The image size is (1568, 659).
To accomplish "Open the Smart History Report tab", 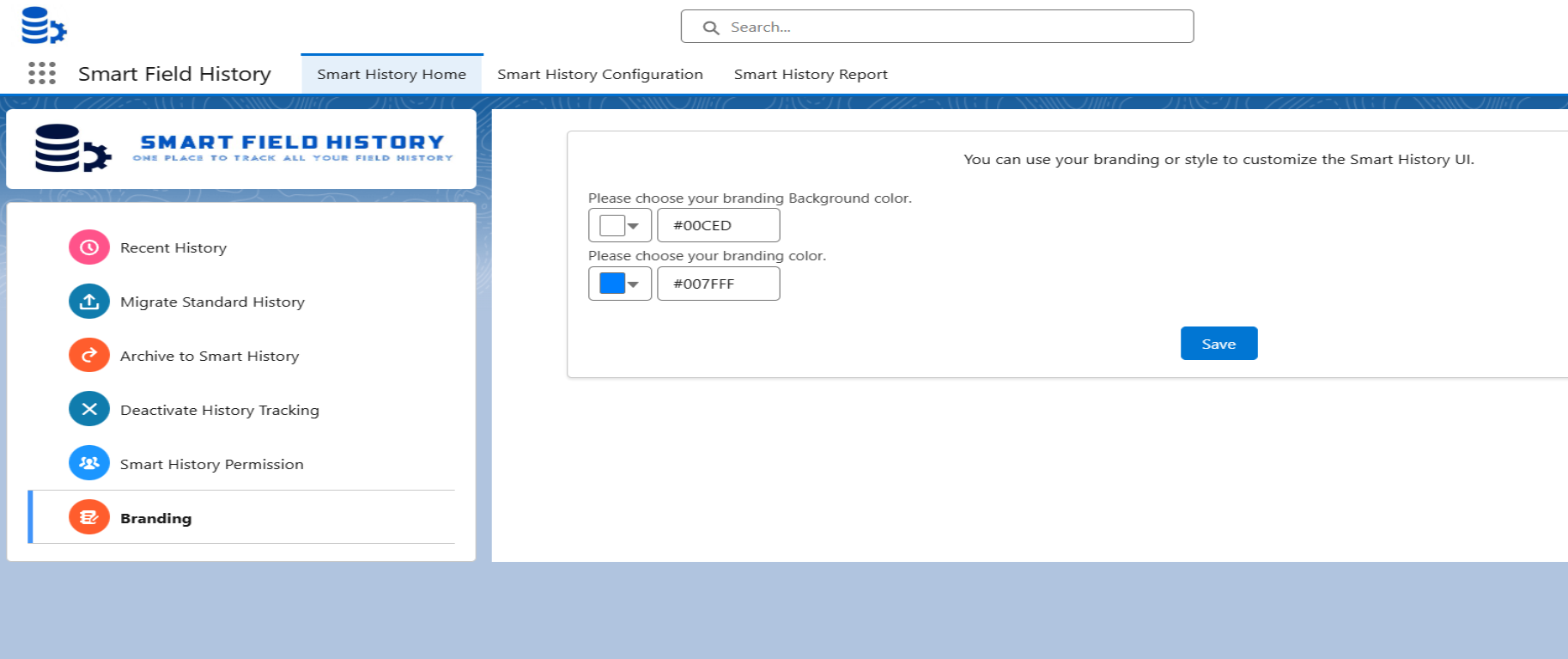I will tap(810, 75).
